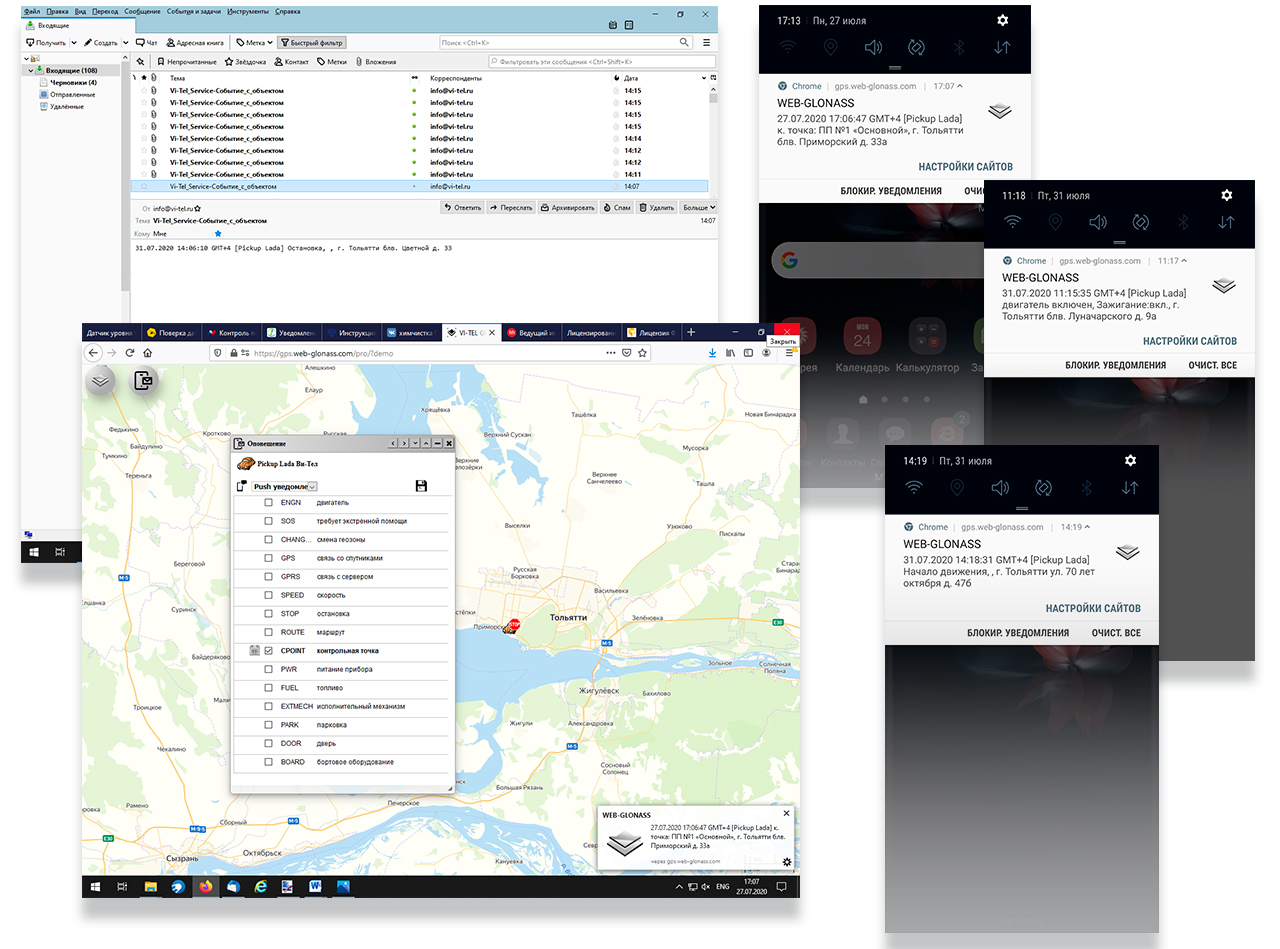This screenshot has height=949, width=1280.
Task: Save notification settings with the floppy disk icon
Action: click(x=421, y=486)
